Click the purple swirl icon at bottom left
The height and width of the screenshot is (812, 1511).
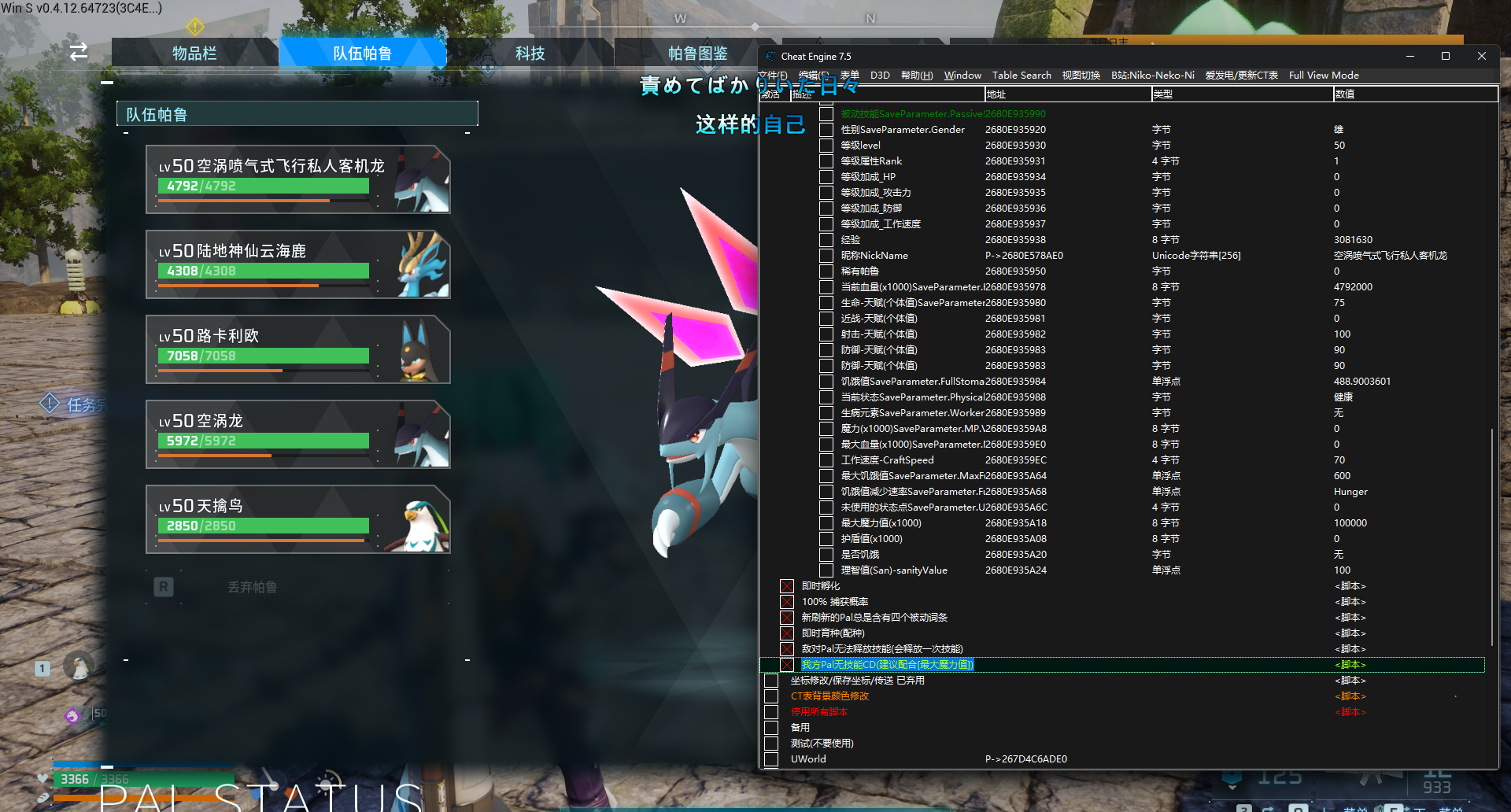point(72,715)
